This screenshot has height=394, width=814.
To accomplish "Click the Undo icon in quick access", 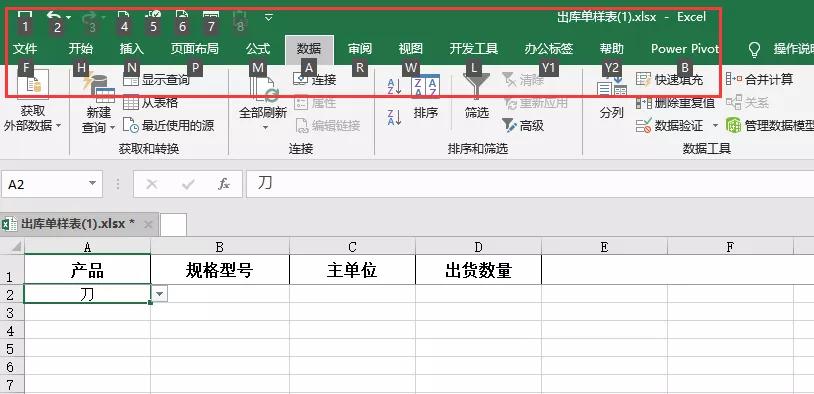I will click(x=53, y=16).
